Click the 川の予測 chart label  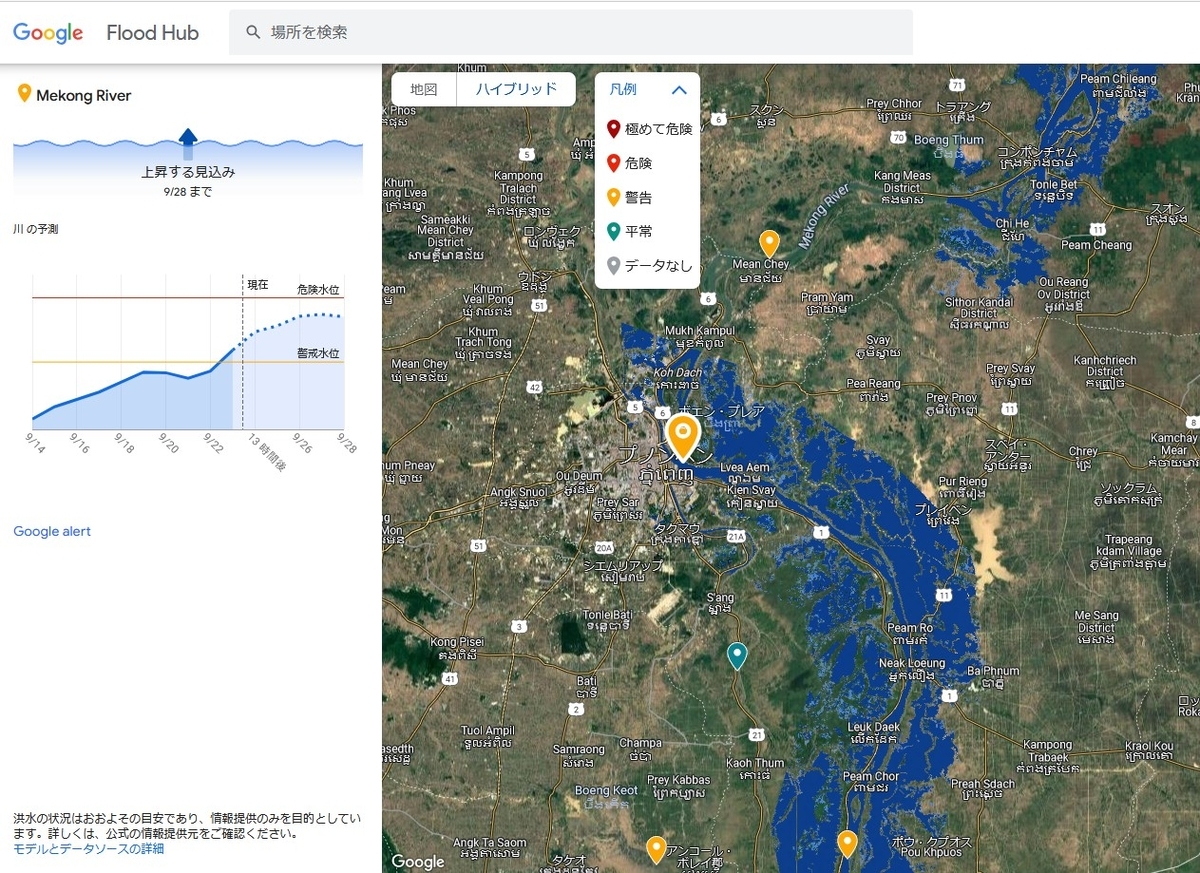pos(36,229)
